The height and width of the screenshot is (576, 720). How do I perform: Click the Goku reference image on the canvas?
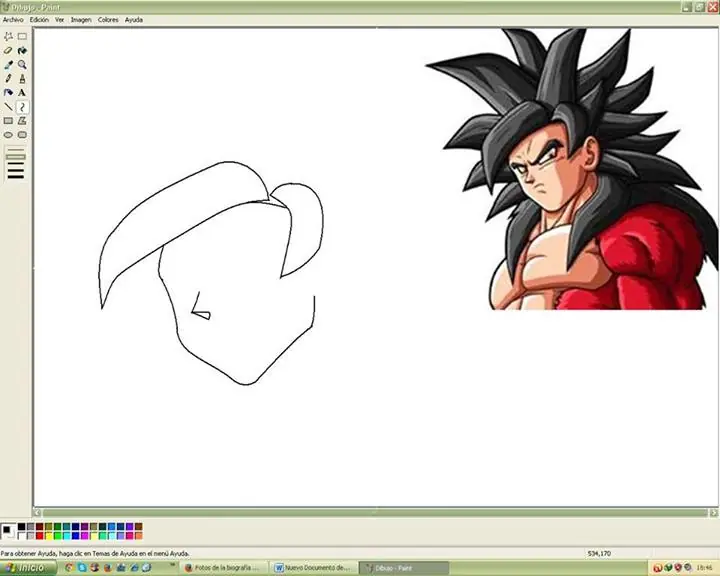572,169
